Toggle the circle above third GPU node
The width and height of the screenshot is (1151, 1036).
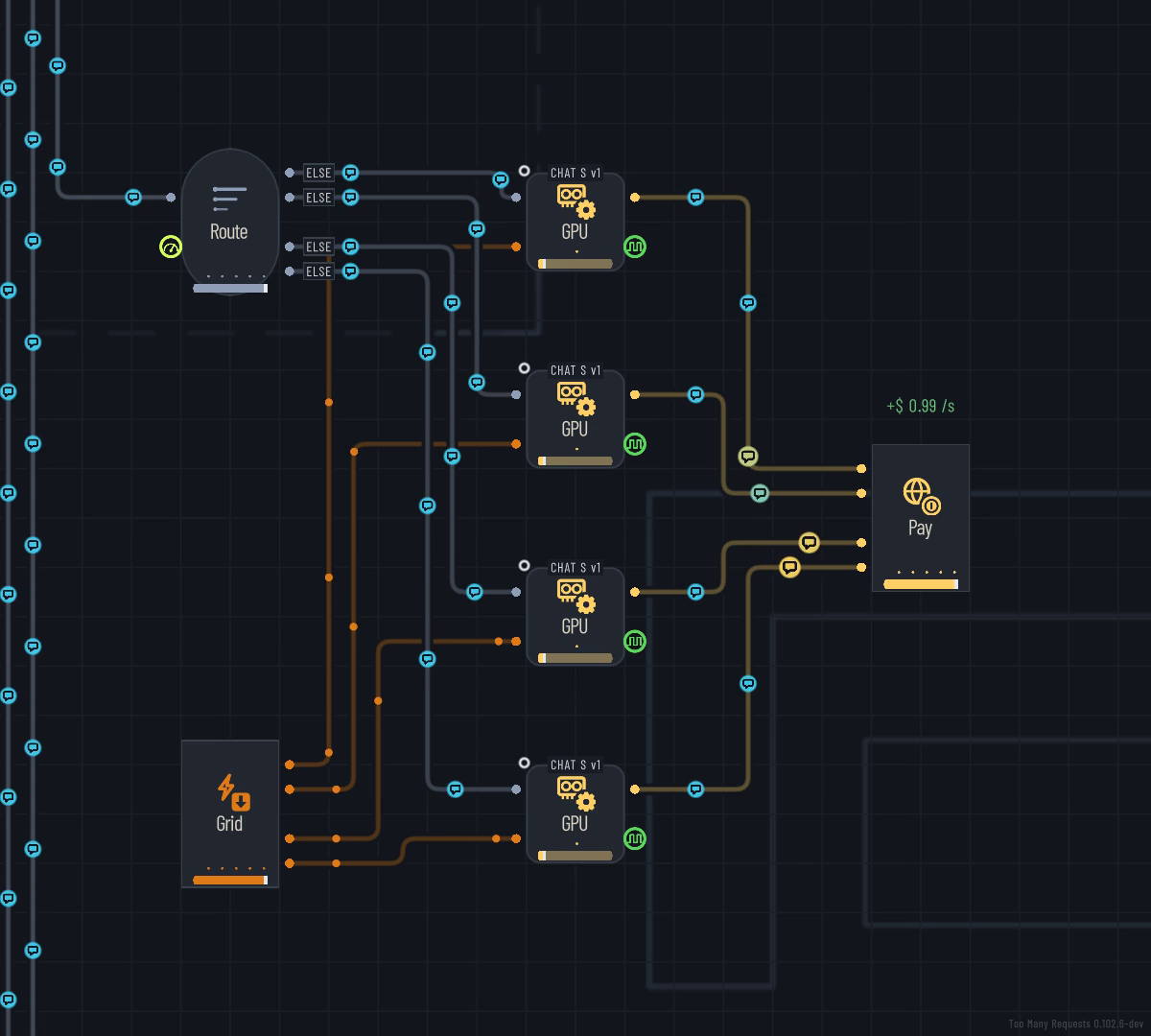coord(524,566)
